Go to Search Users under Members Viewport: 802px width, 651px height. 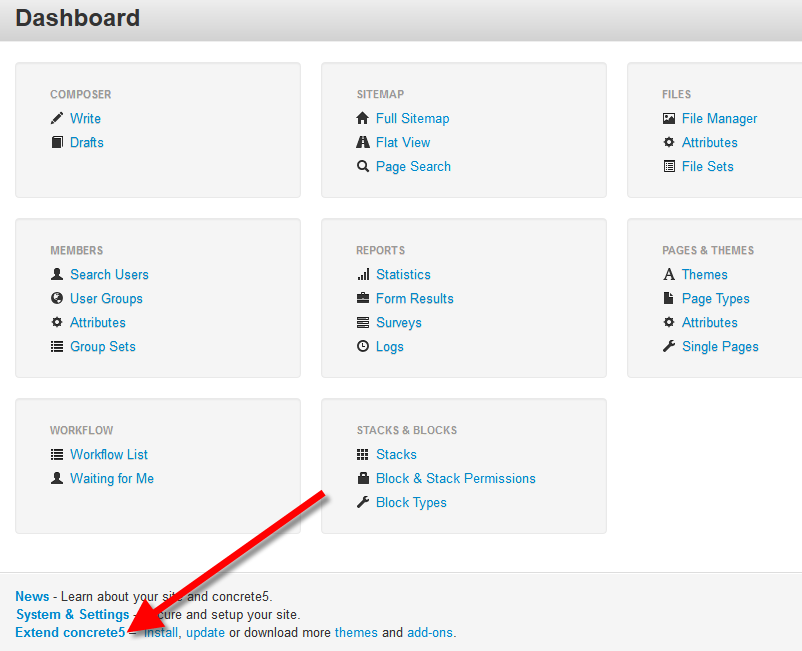(x=109, y=274)
